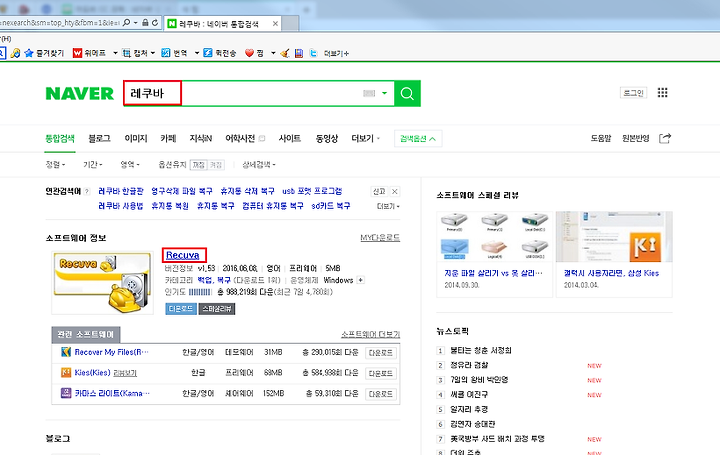Click the orange Kies software icon
Image resolution: width=720 pixels, height=455 pixels.
pos(66,372)
